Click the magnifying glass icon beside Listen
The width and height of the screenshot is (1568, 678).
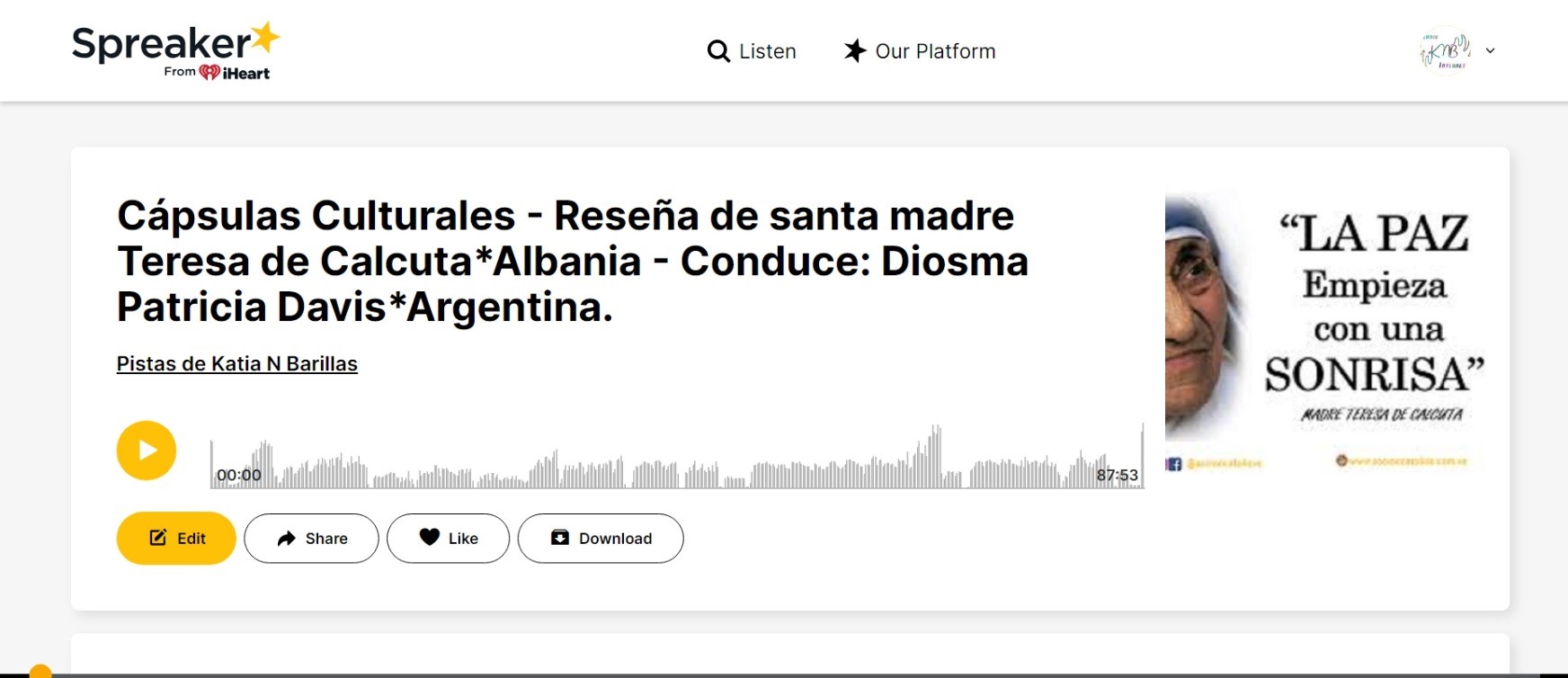coord(718,51)
